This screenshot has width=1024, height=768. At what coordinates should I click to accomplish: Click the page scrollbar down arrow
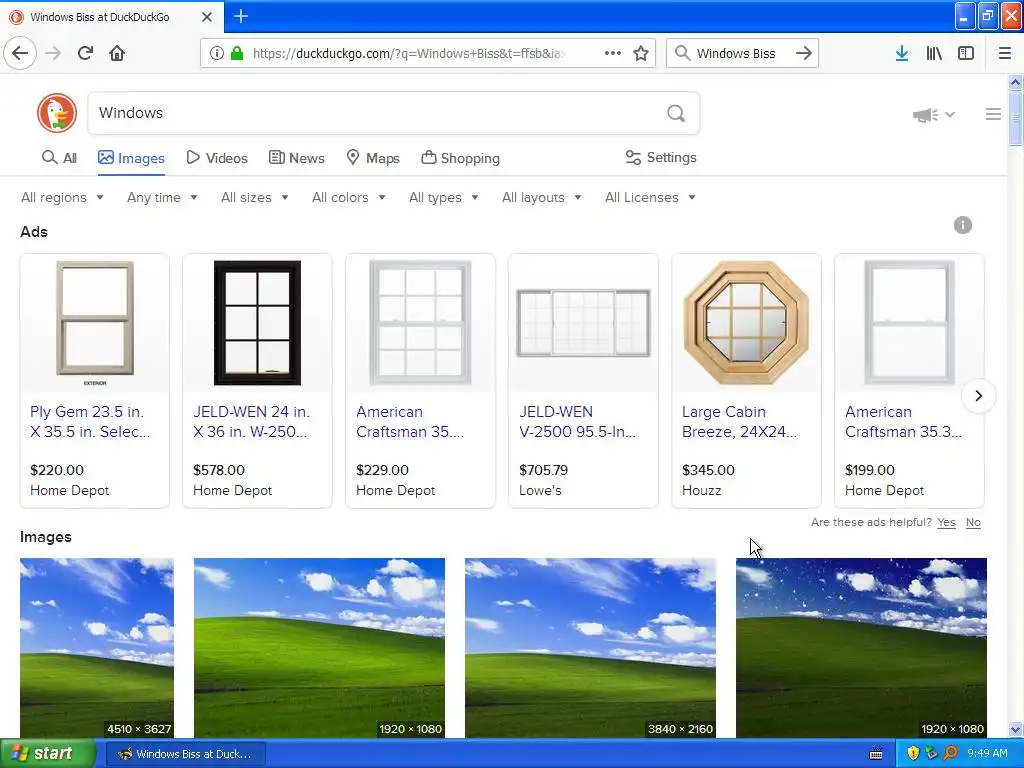coord(1015,730)
